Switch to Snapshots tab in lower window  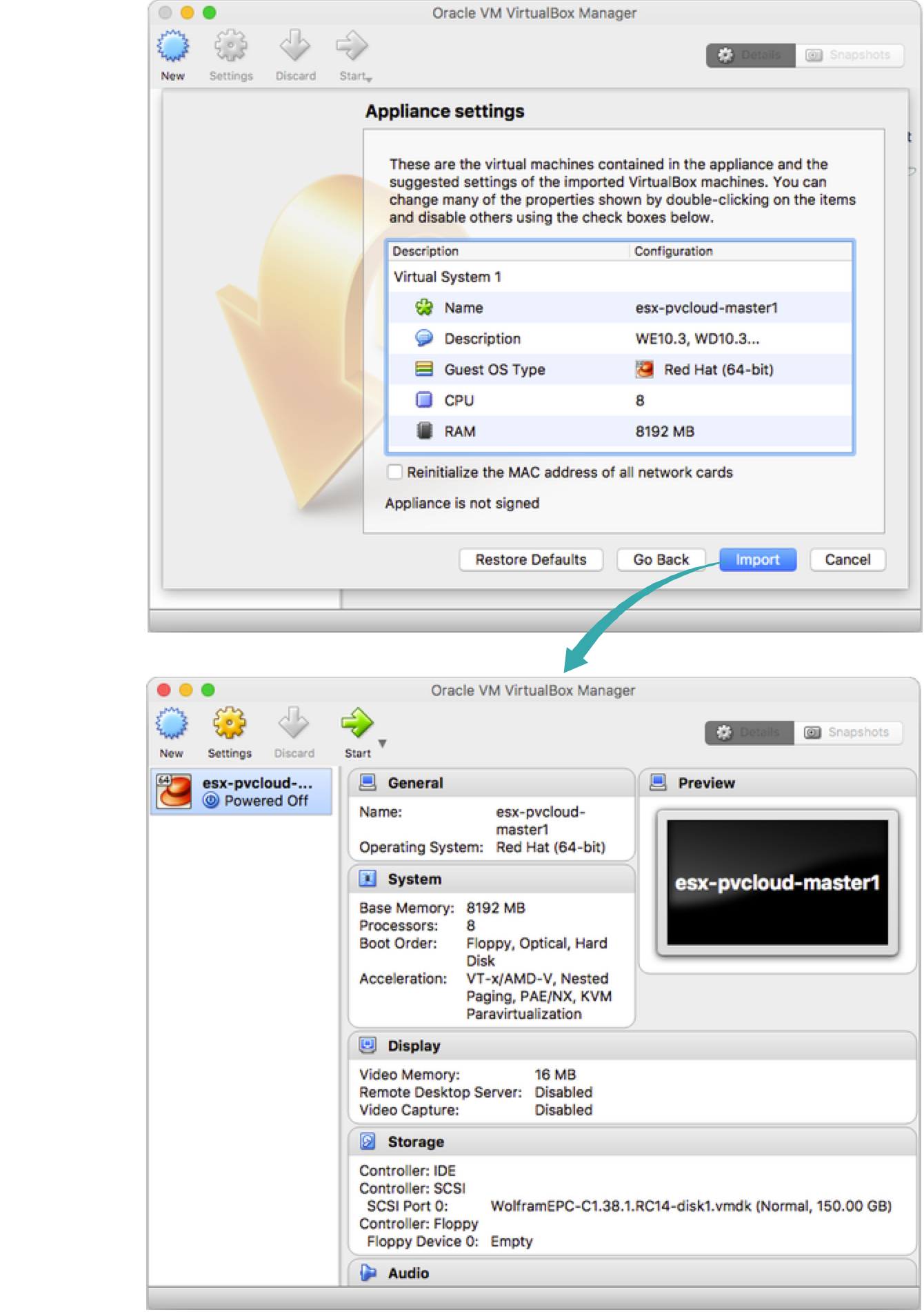pyautogui.click(x=848, y=732)
